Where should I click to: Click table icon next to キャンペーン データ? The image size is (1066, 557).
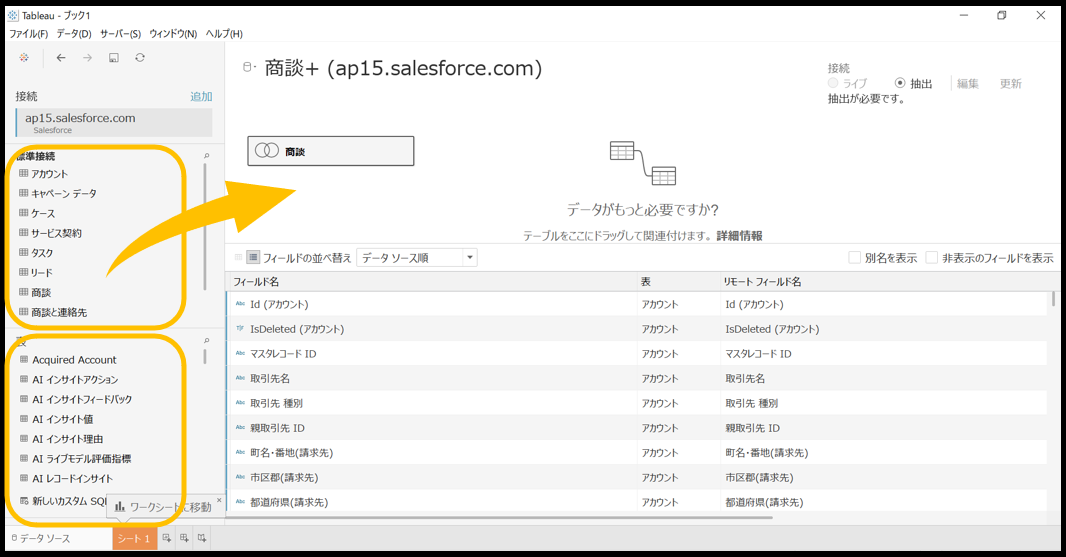(24, 193)
